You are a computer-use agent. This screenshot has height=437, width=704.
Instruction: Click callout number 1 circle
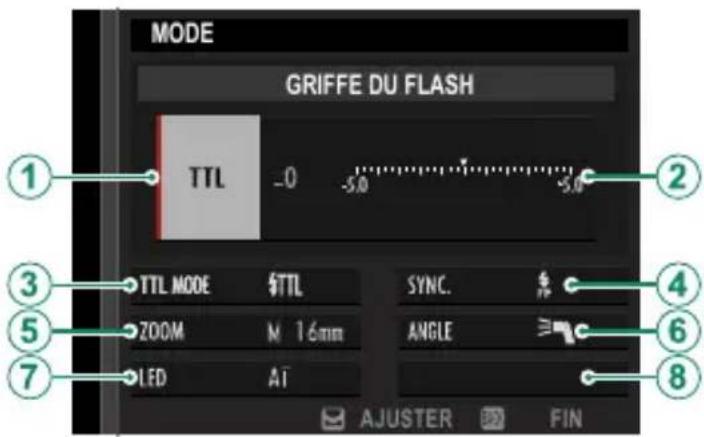(29, 177)
